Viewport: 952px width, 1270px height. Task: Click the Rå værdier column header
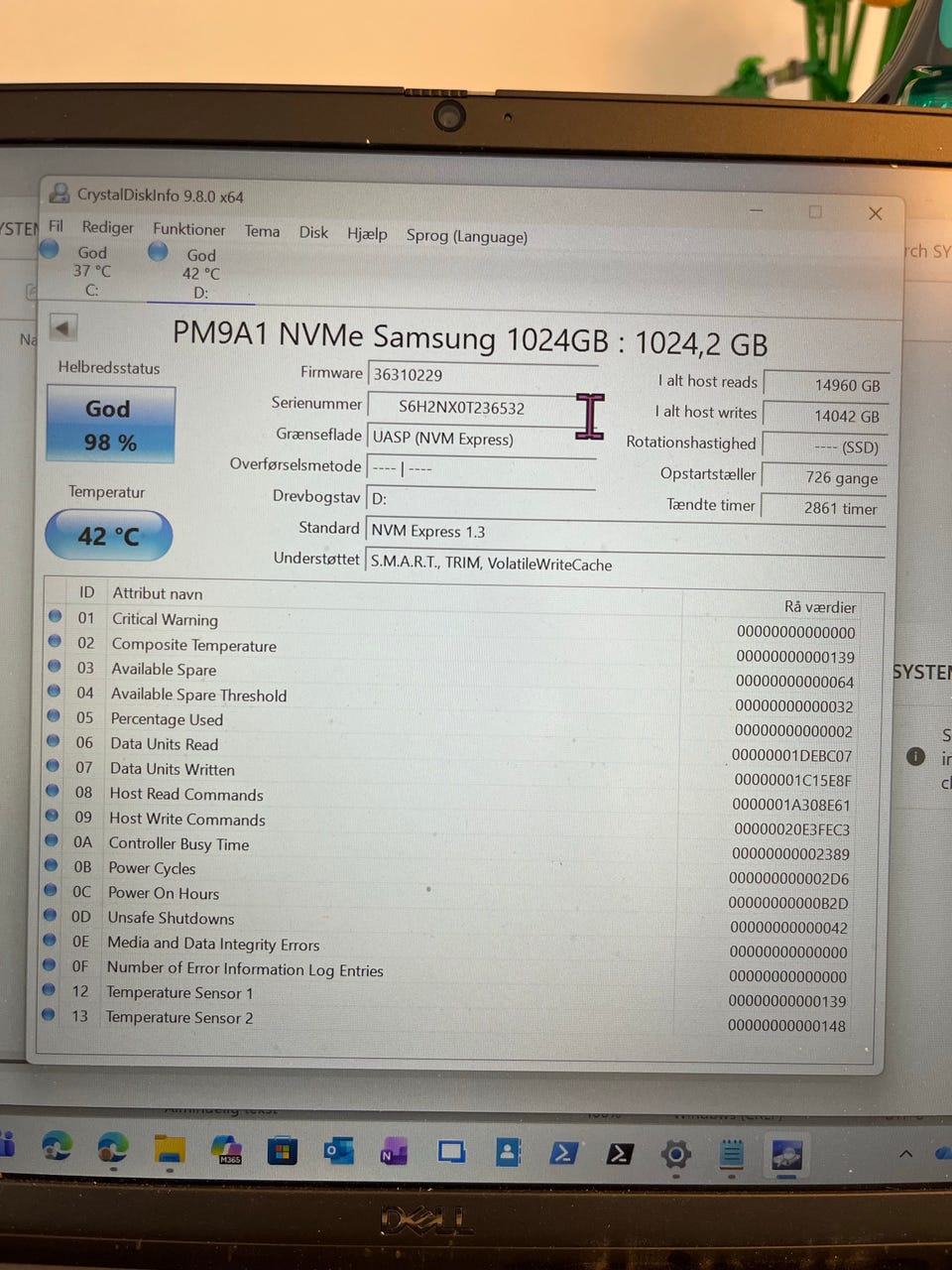click(x=819, y=606)
